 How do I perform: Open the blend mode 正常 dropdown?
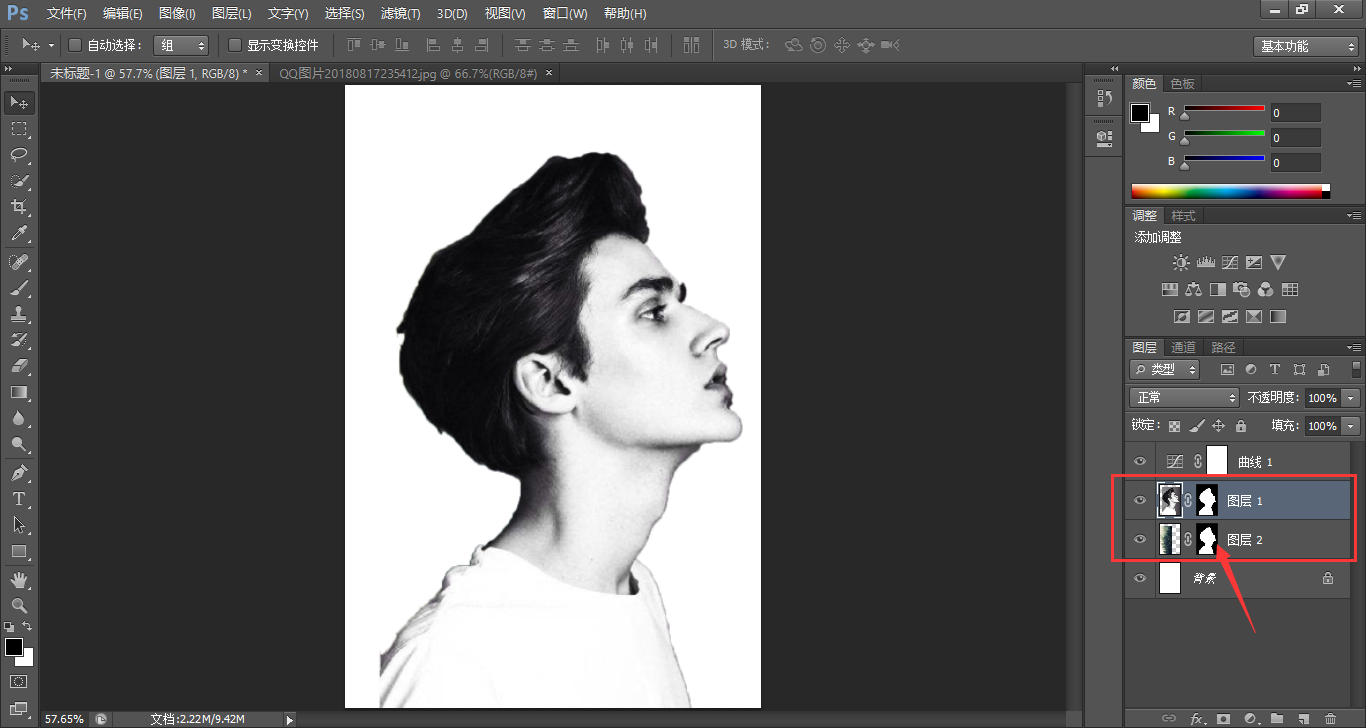coord(1183,398)
